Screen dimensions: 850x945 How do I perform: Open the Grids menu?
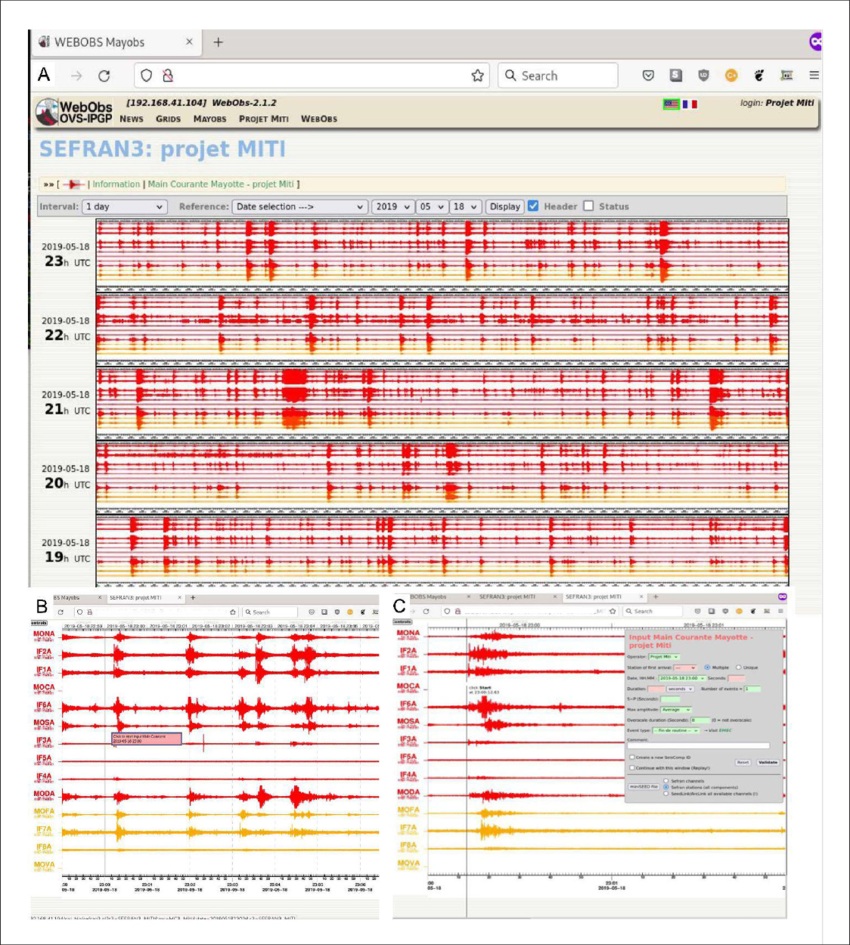tap(168, 119)
